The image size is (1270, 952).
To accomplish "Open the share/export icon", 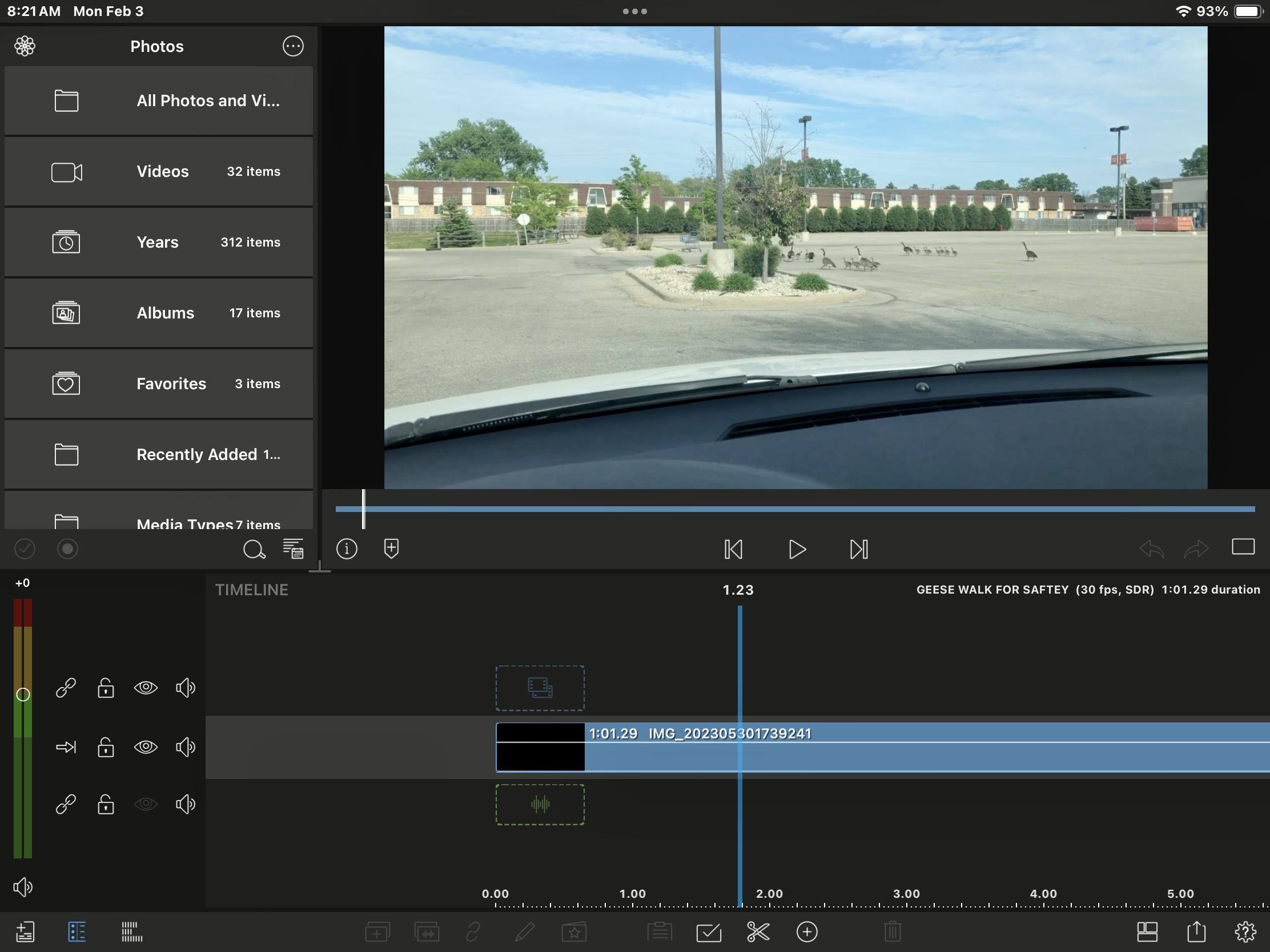I will [x=1196, y=932].
